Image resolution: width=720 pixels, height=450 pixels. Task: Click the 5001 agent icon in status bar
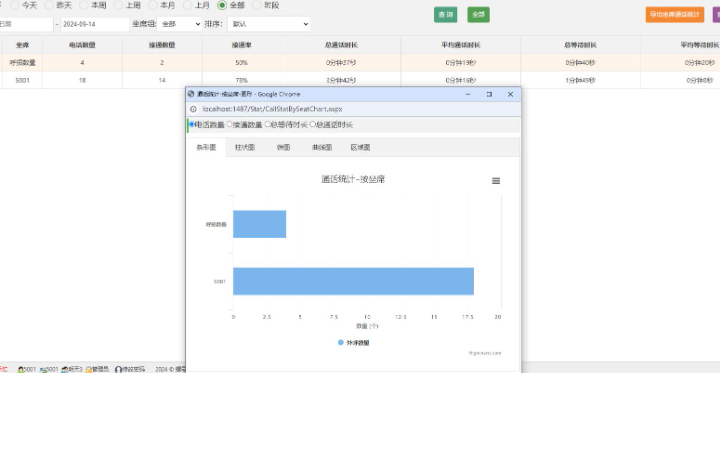(21, 369)
